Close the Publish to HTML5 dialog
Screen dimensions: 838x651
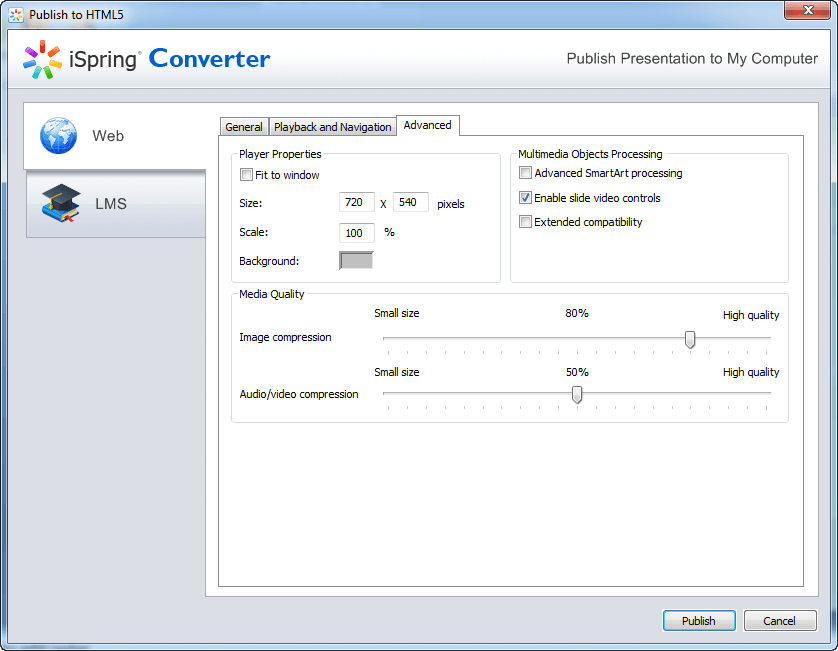(x=808, y=10)
